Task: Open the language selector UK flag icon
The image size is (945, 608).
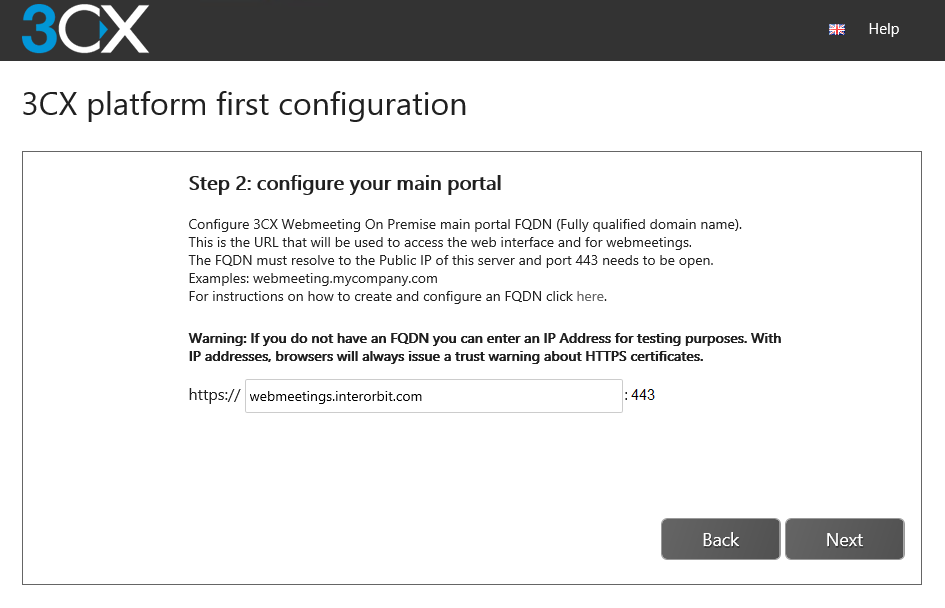Action: (x=837, y=30)
